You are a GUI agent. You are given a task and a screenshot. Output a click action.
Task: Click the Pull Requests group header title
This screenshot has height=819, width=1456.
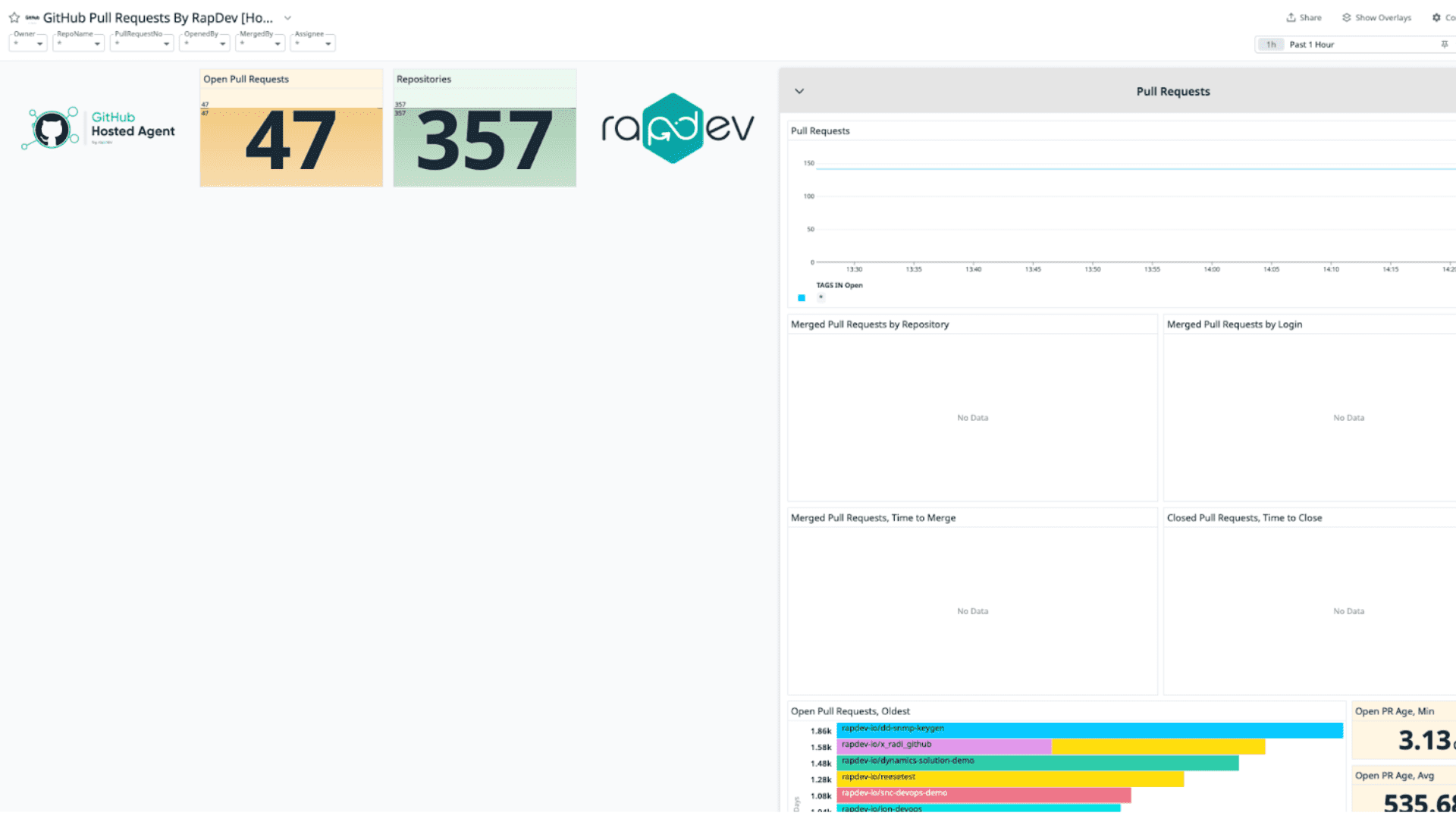[x=1173, y=92]
